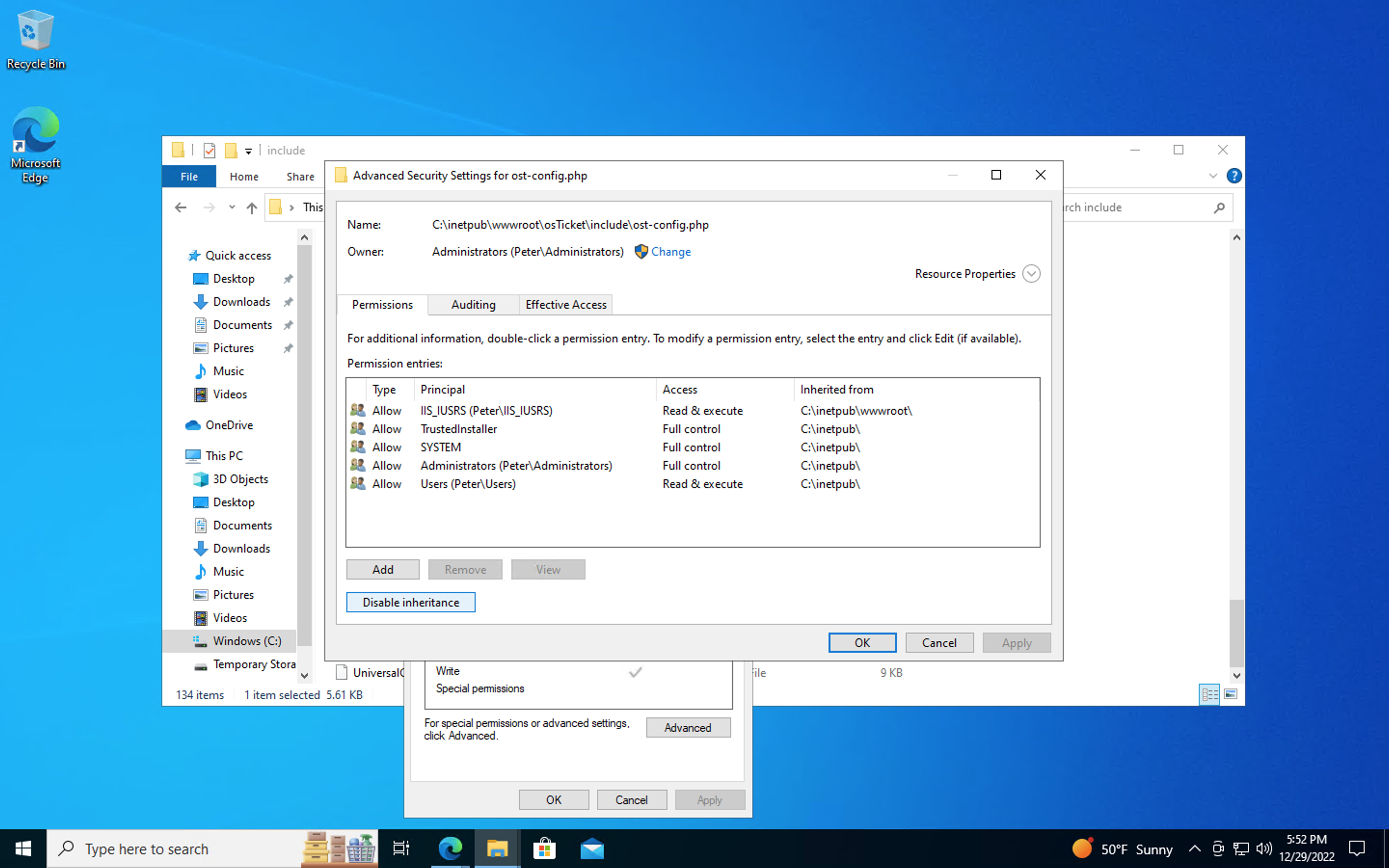
Task: Select the Users (Peter\Users) permission entry
Action: 468,484
